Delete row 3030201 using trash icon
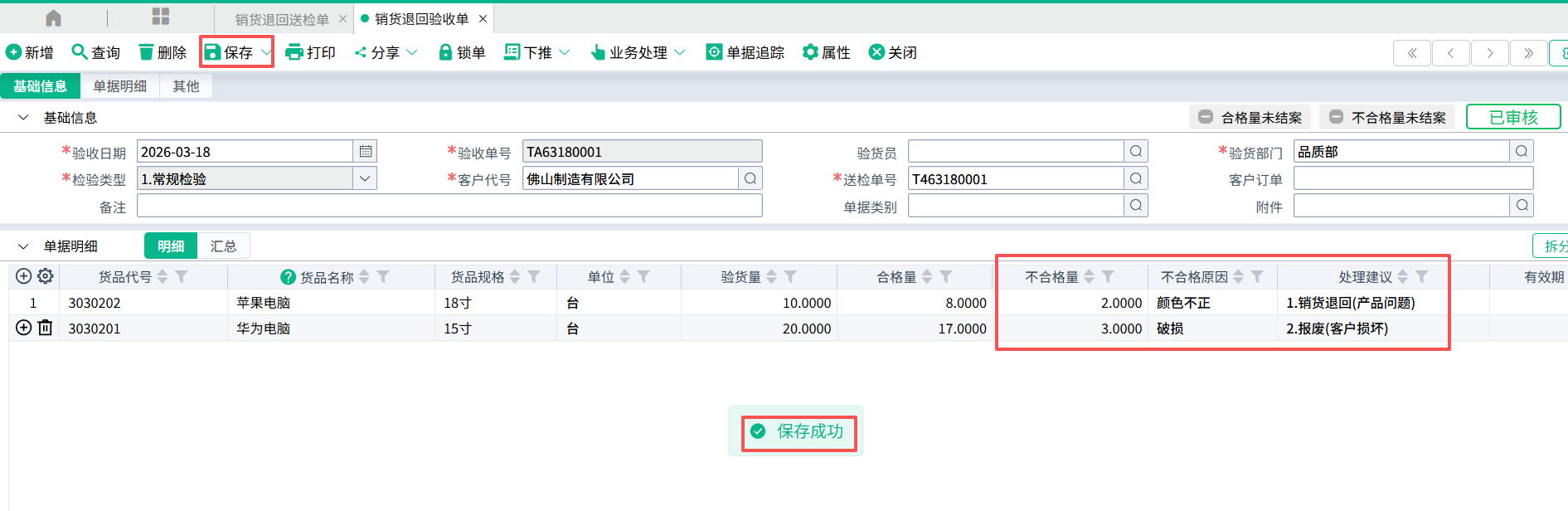Image resolution: width=1568 pixels, height=511 pixels. pyautogui.click(x=46, y=328)
